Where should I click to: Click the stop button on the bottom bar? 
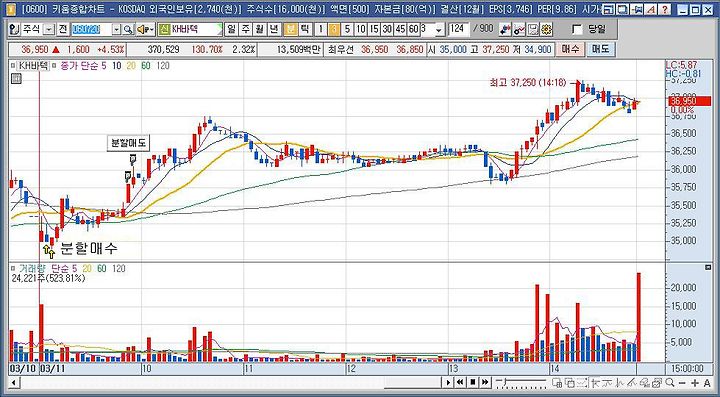pos(473,382)
